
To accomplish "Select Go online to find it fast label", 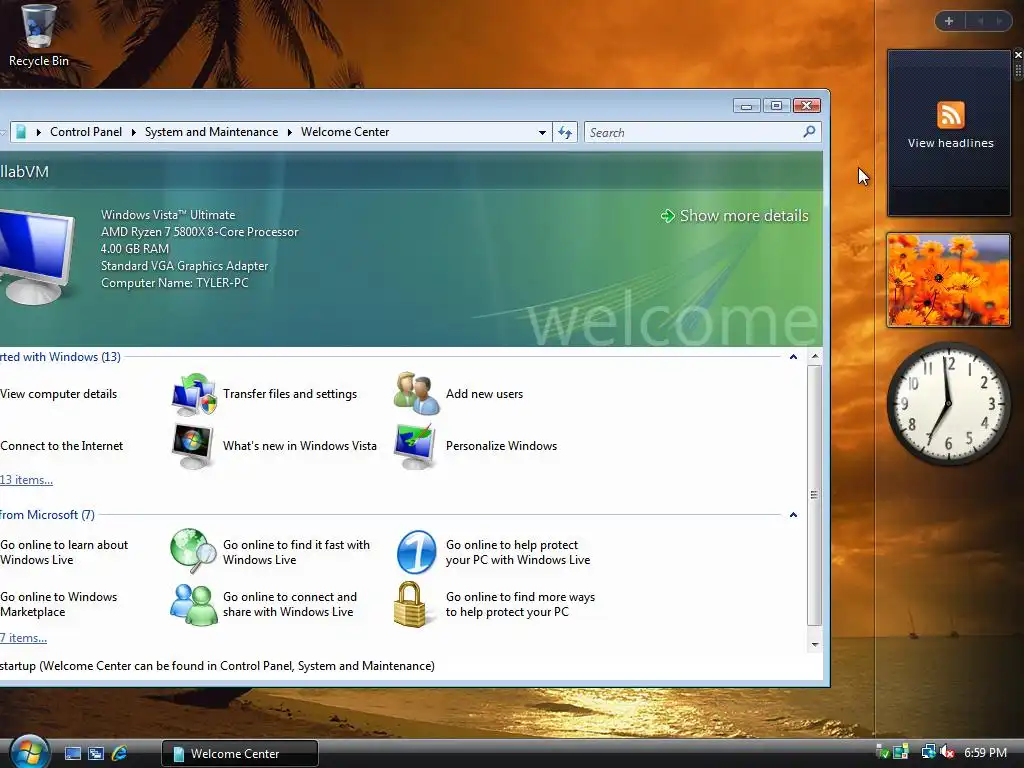I will coord(296,552).
